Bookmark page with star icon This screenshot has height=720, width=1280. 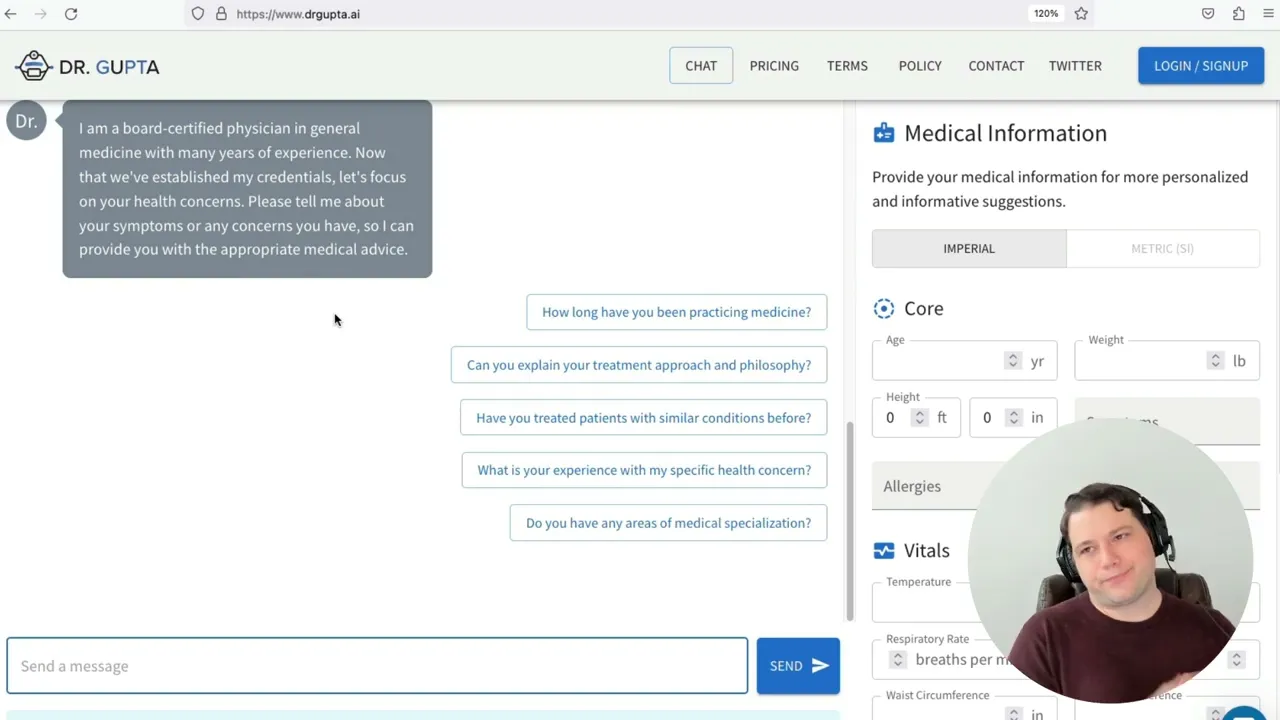1081,14
